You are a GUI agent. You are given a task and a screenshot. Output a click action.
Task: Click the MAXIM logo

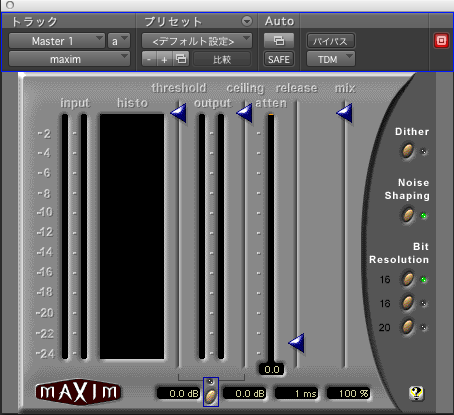click(79, 392)
